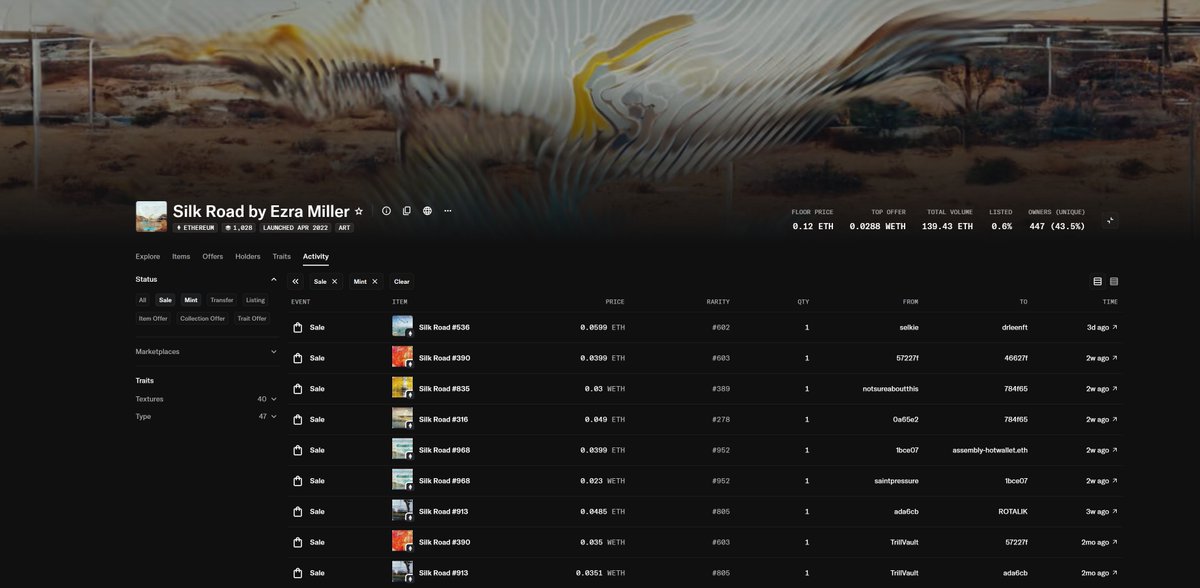Open the notsureaboutthis seller profile
This screenshot has height=588, width=1200.
[x=890, y=389]
